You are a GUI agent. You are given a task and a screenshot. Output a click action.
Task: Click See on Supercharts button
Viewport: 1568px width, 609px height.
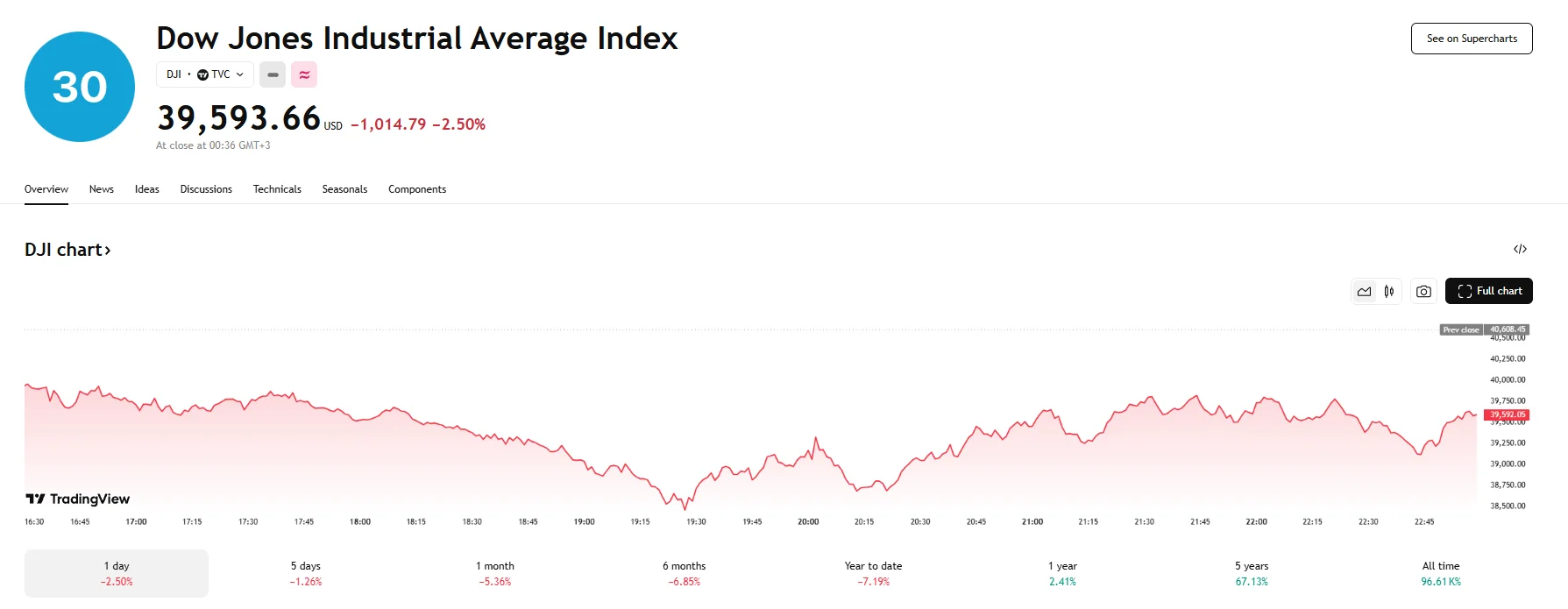(1471, 39)
